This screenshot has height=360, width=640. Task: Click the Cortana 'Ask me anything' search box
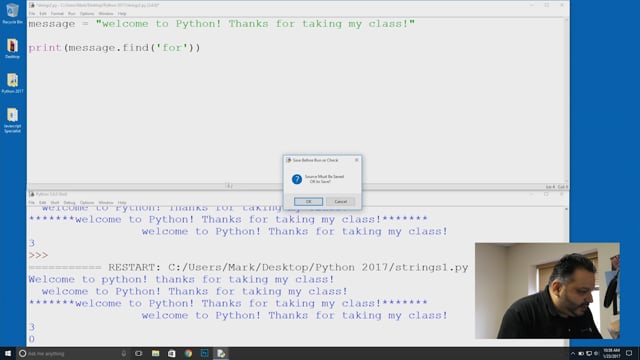click(73, 353)
